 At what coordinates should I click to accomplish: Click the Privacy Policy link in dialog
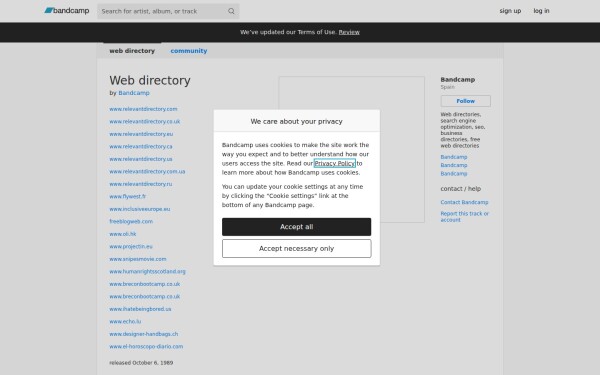click(x=334, y=163)
